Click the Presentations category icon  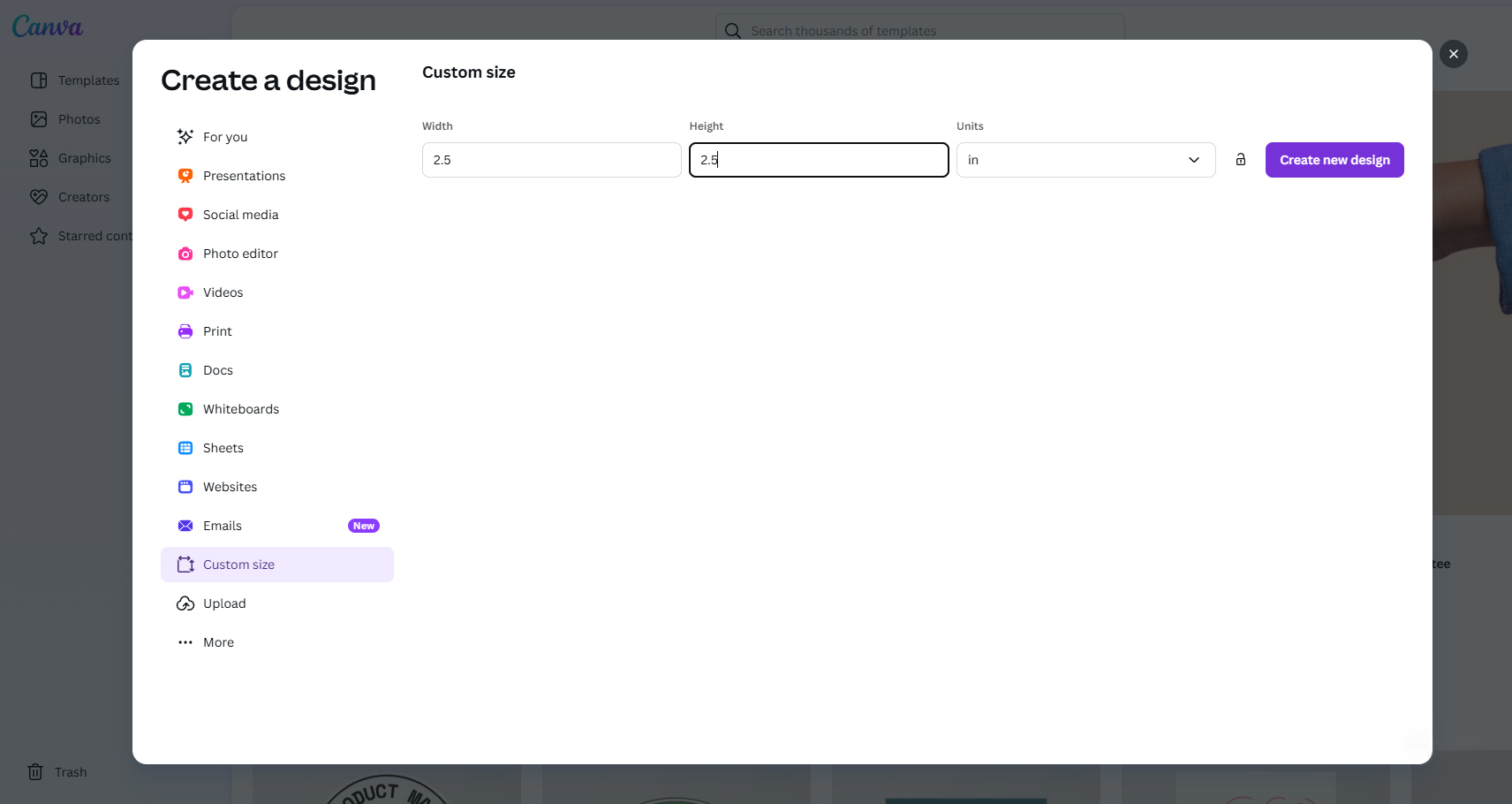(x=185, y=176)
